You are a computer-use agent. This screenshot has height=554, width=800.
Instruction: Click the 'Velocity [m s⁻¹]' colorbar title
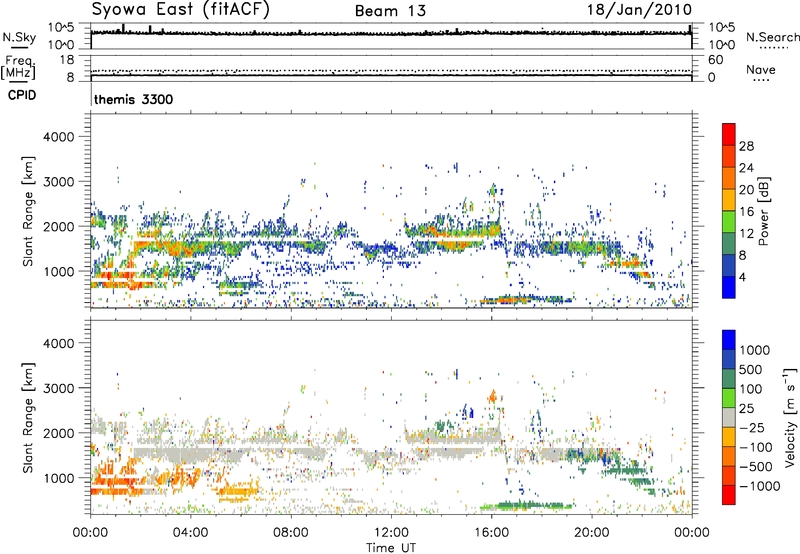790,417
